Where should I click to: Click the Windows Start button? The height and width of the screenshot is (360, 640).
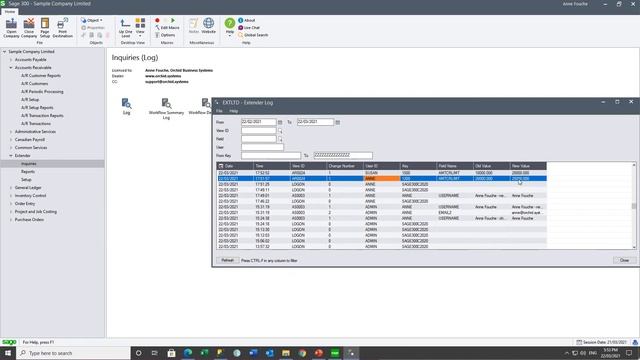click(x=8, y=353)
